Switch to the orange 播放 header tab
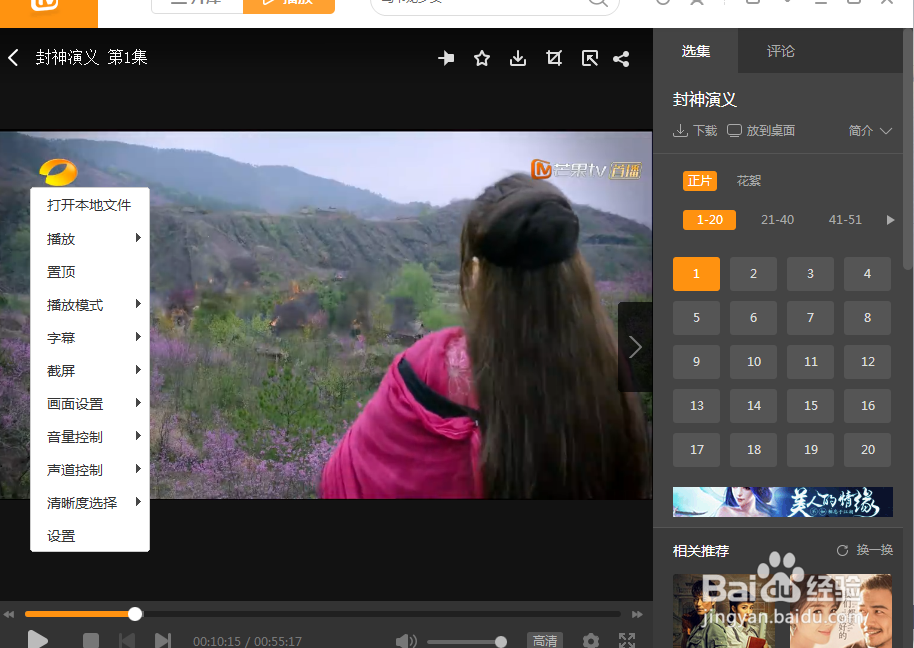This screenshot has height=648, width=914. tap(289, 5)
